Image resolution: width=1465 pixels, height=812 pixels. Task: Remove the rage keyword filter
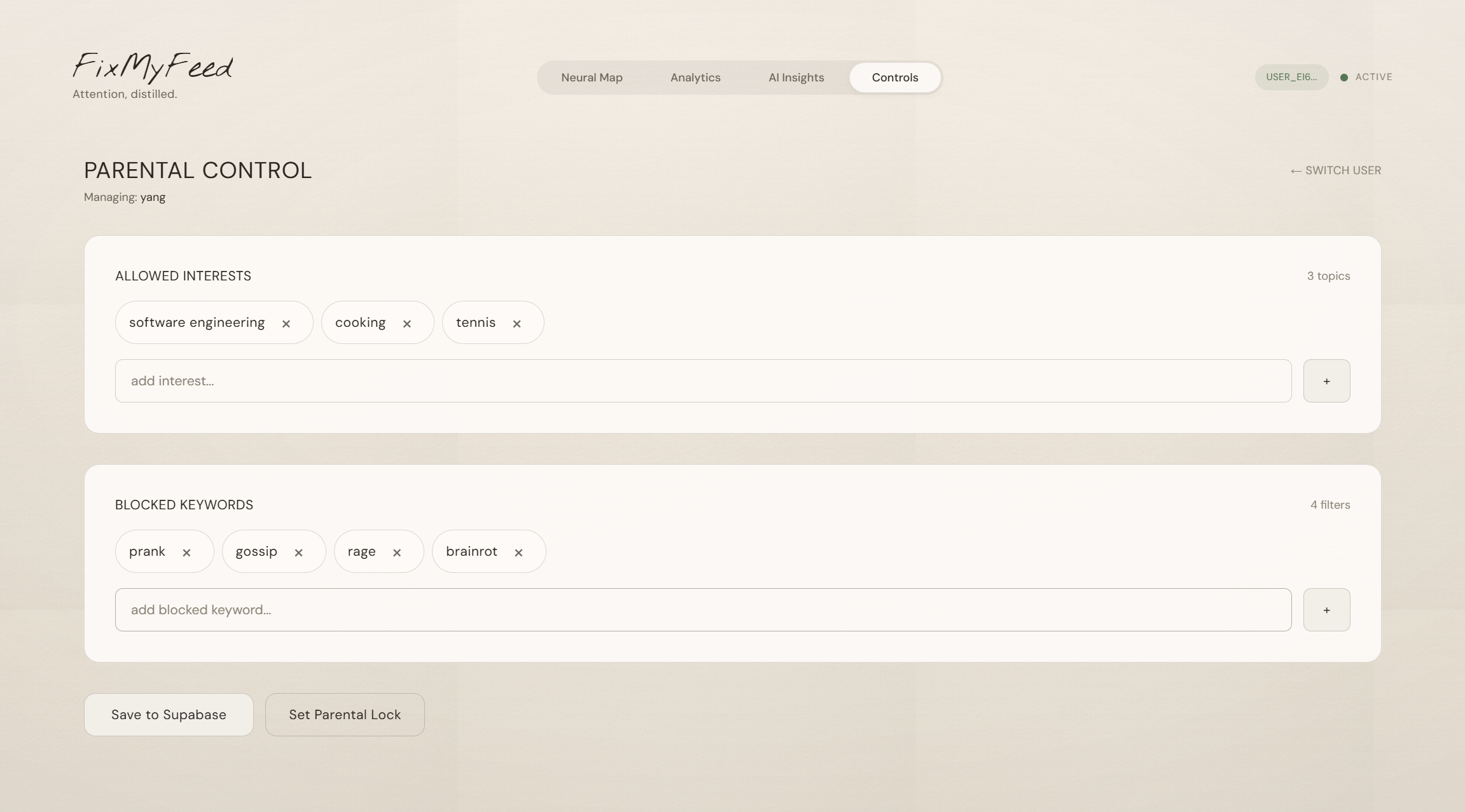(397, 553)
